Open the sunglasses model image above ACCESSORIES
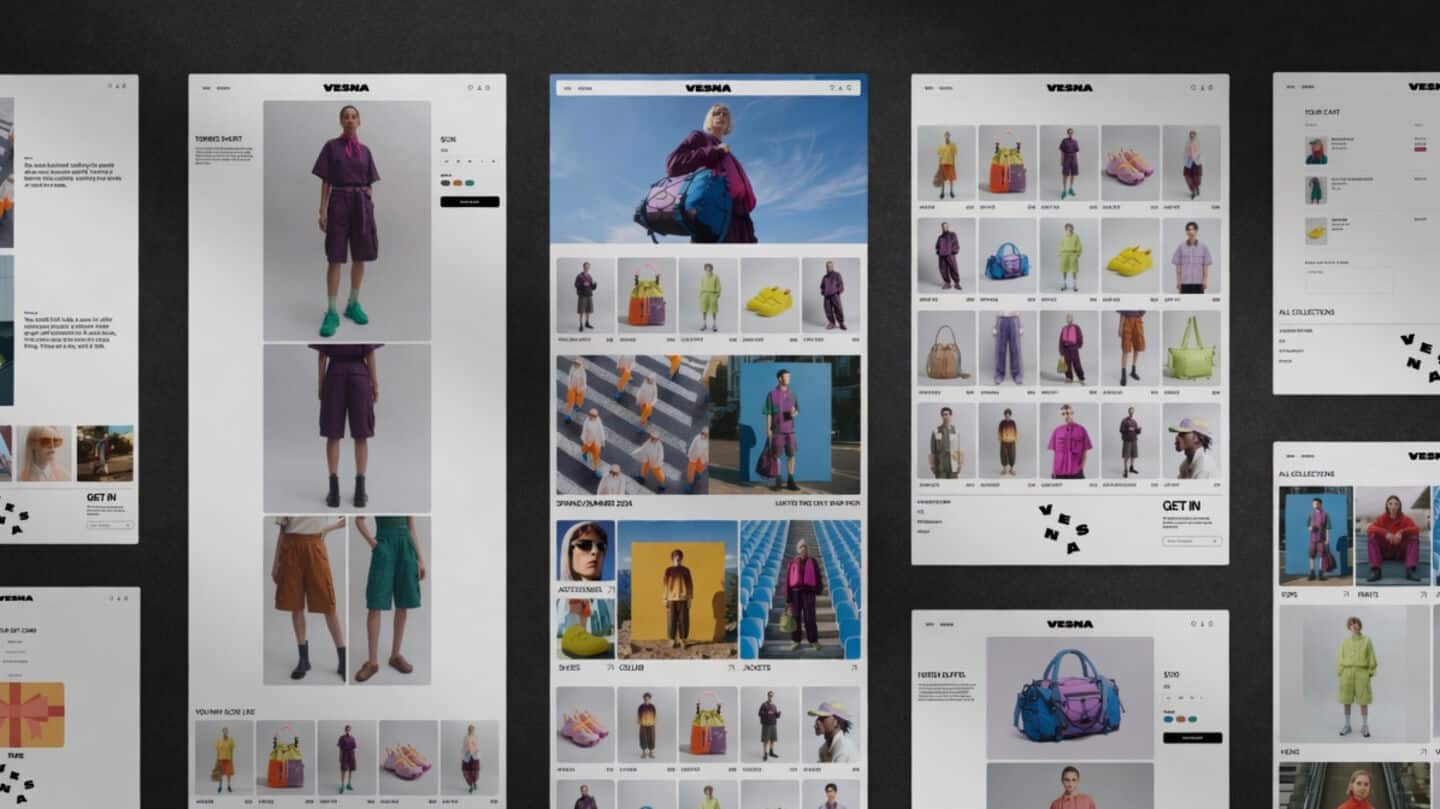Screen dimensions: 1440x809 pos(585,551)
